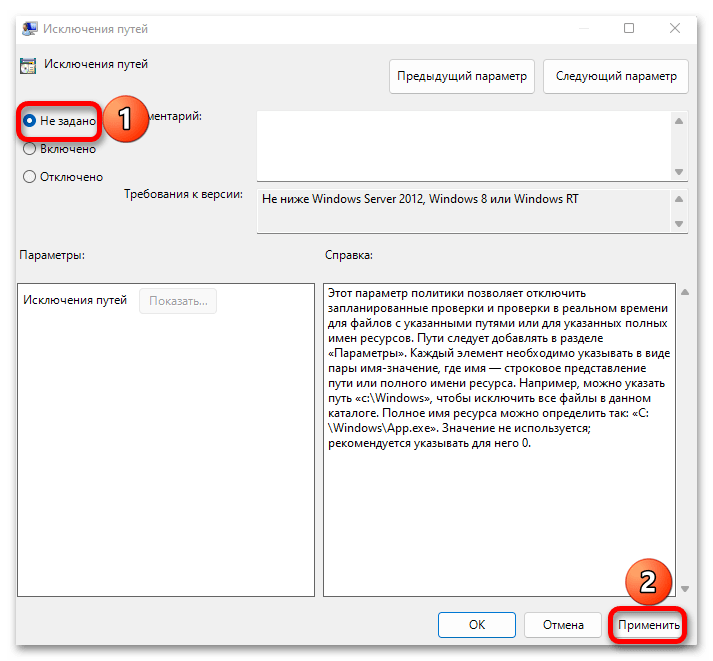Click inside the comment text field
The height and width of the screenshot is (661, 713).
[x=463, y=146]
